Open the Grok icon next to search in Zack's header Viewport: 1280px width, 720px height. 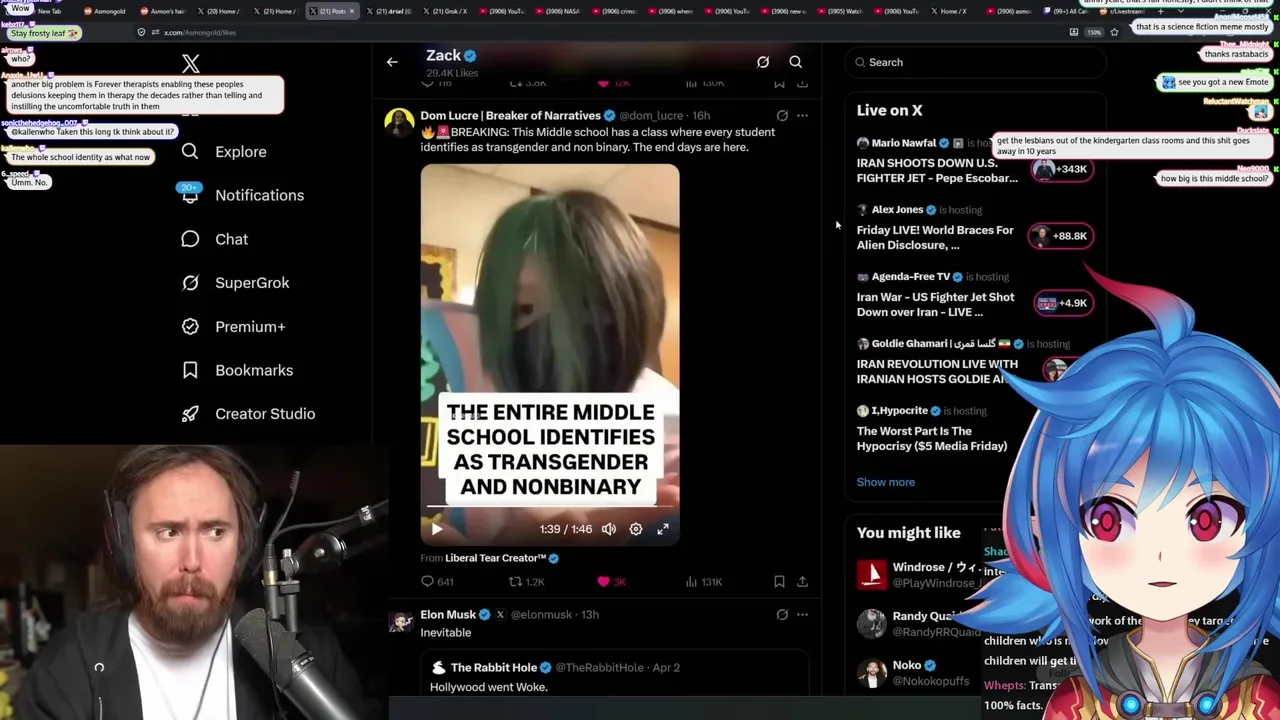pyautogui.click(x=763, y=62)
